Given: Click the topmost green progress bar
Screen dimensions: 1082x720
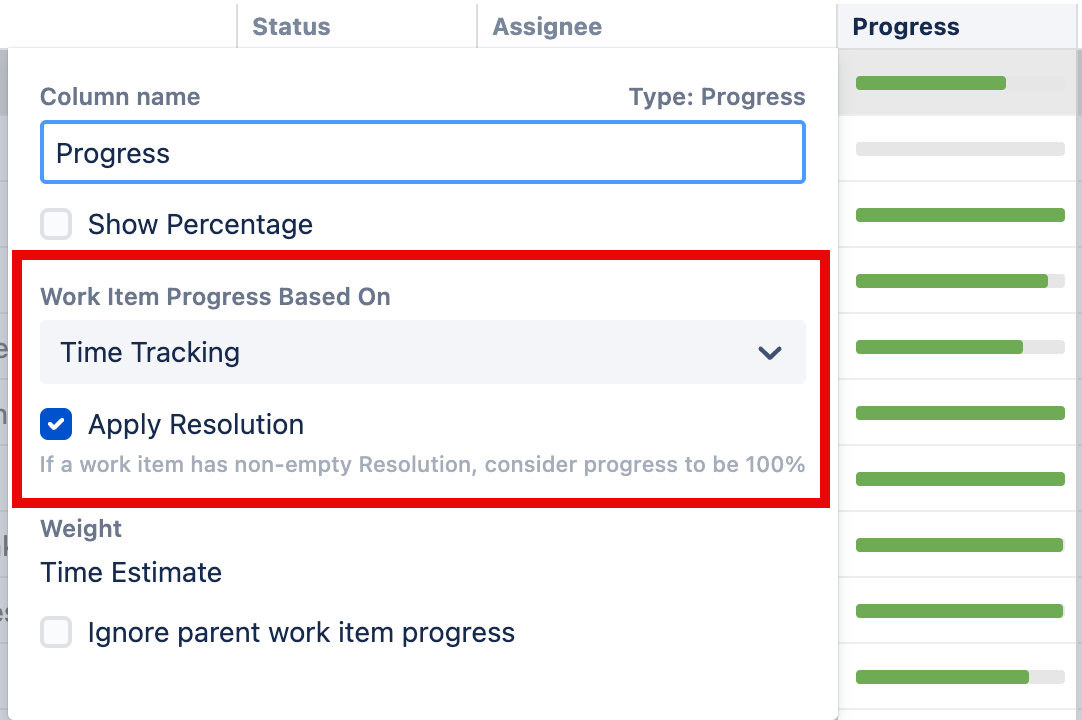Looking at the screenshot, I should 930,83.
